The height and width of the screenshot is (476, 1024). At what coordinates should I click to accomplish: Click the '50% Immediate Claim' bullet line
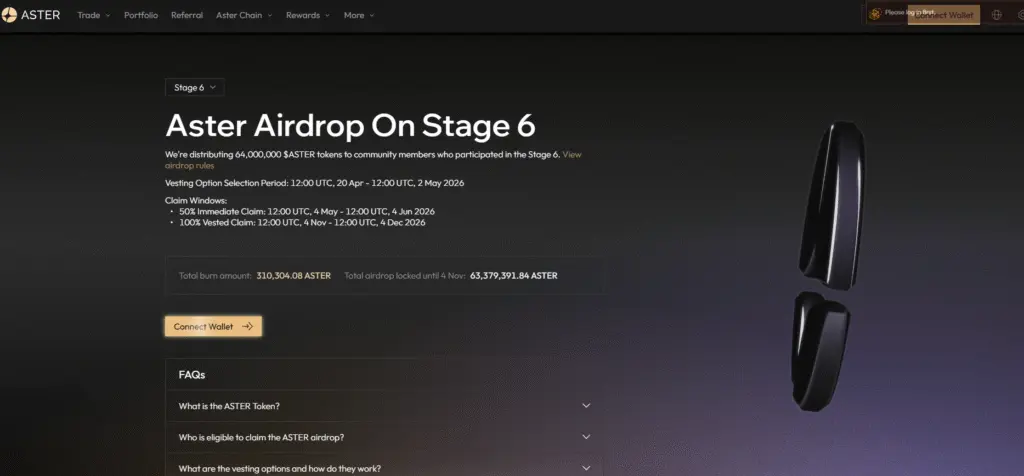point(307,212)
